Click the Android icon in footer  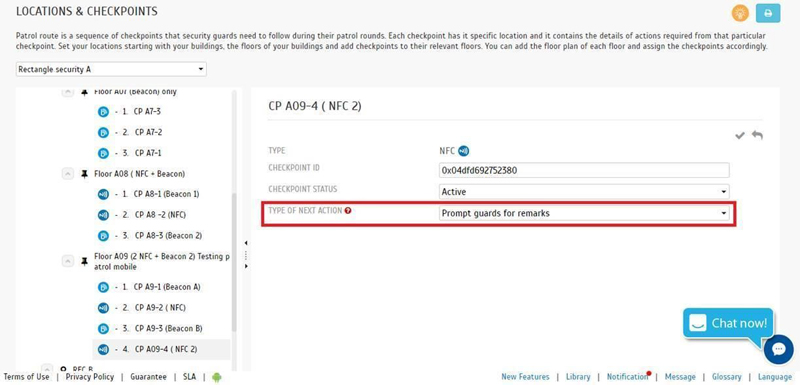point(217,377)
